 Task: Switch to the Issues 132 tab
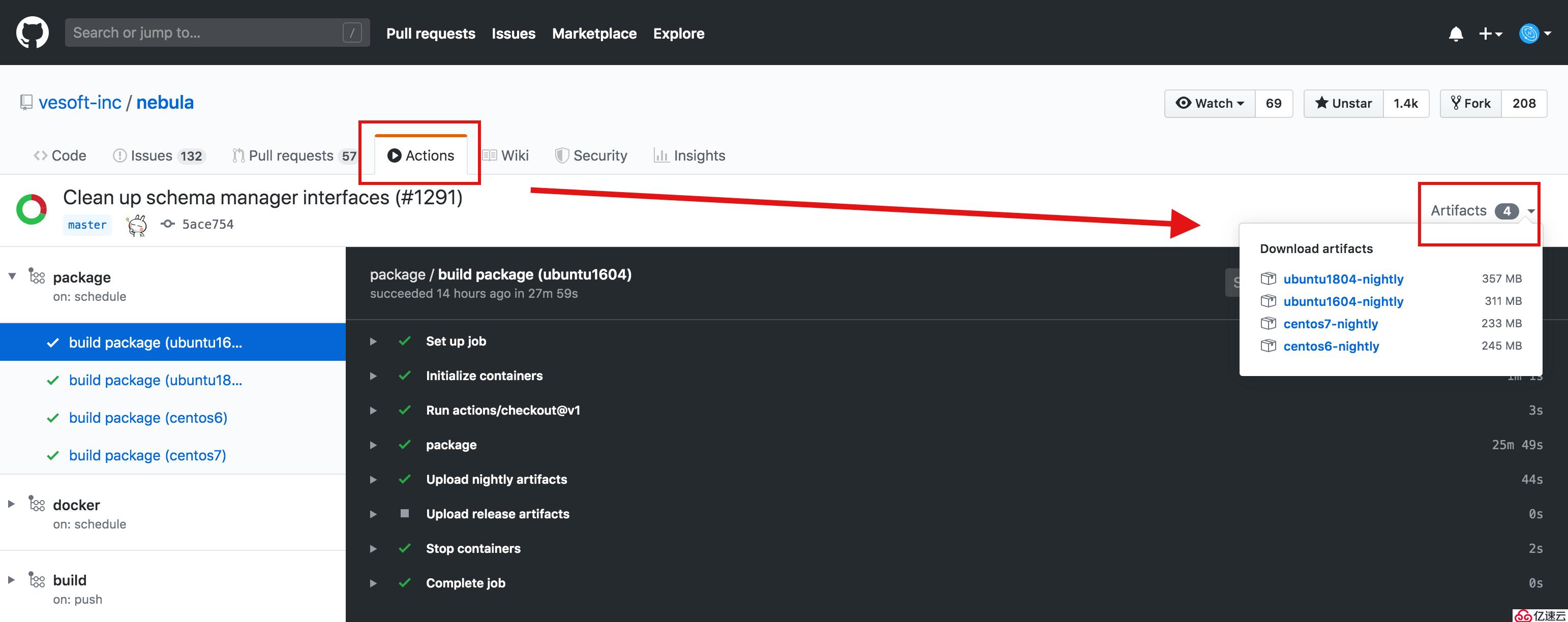pyautogui.click(x=159, y=156)
